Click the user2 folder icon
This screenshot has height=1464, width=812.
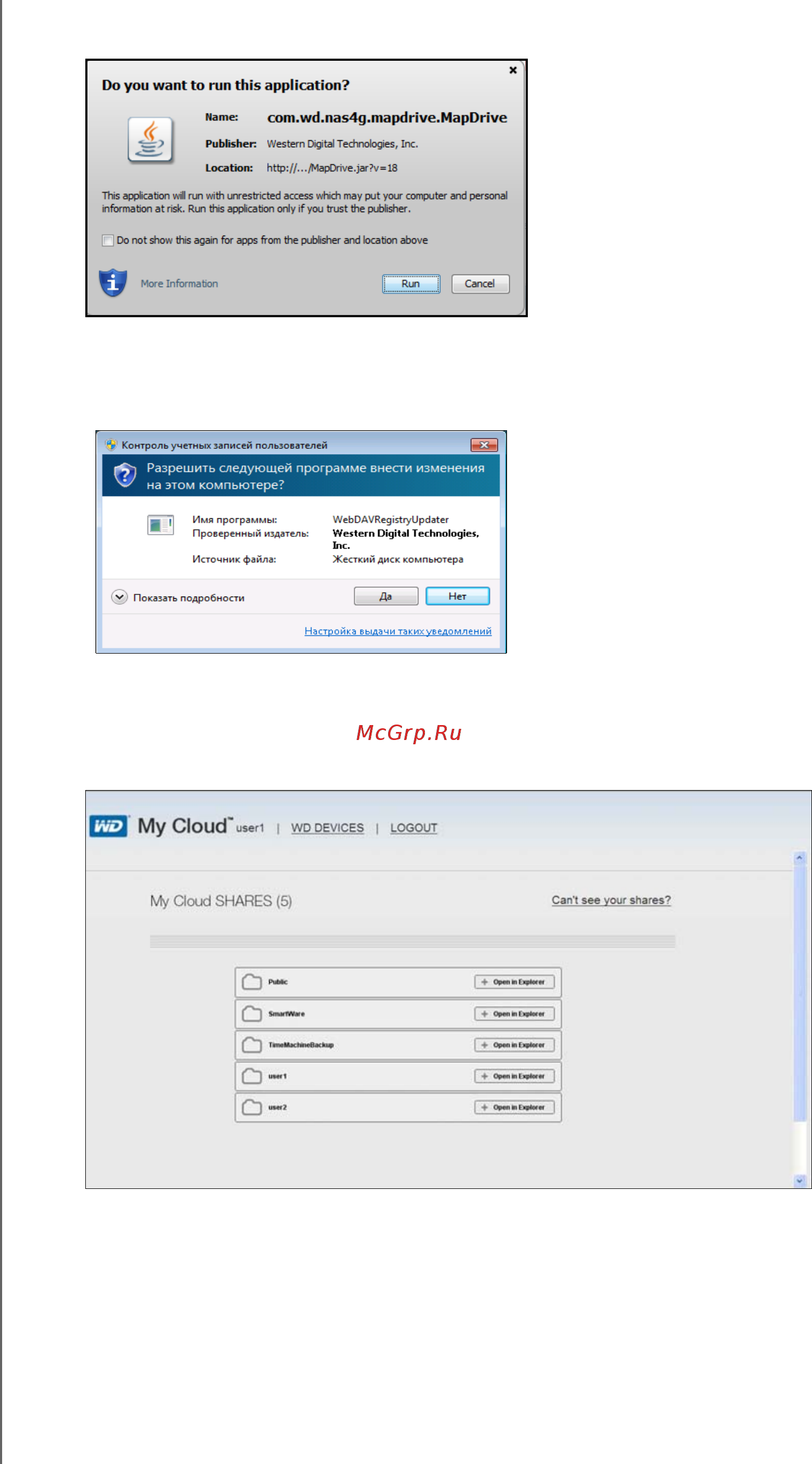coord(252,1108)
